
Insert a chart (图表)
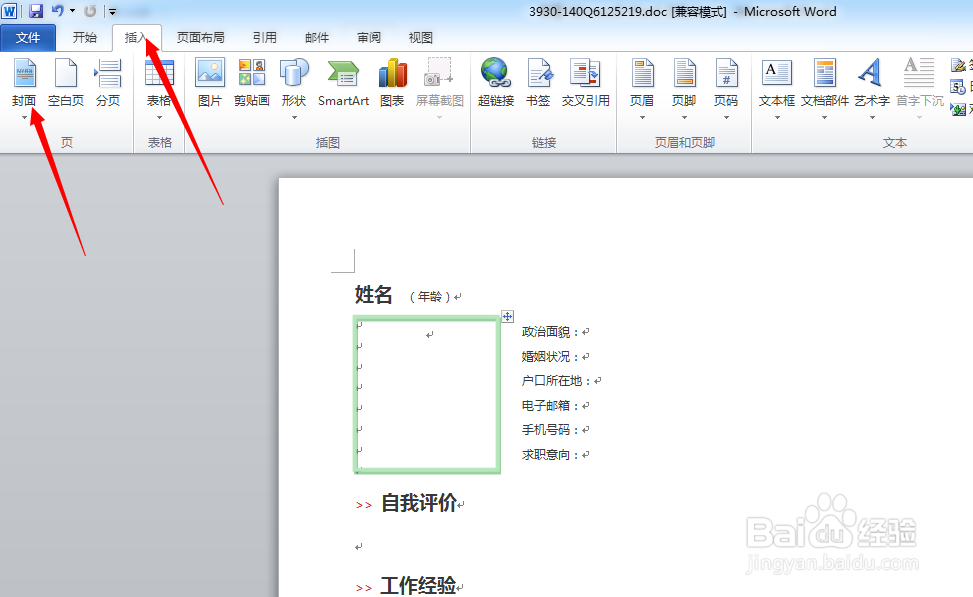tap(392, 83)
